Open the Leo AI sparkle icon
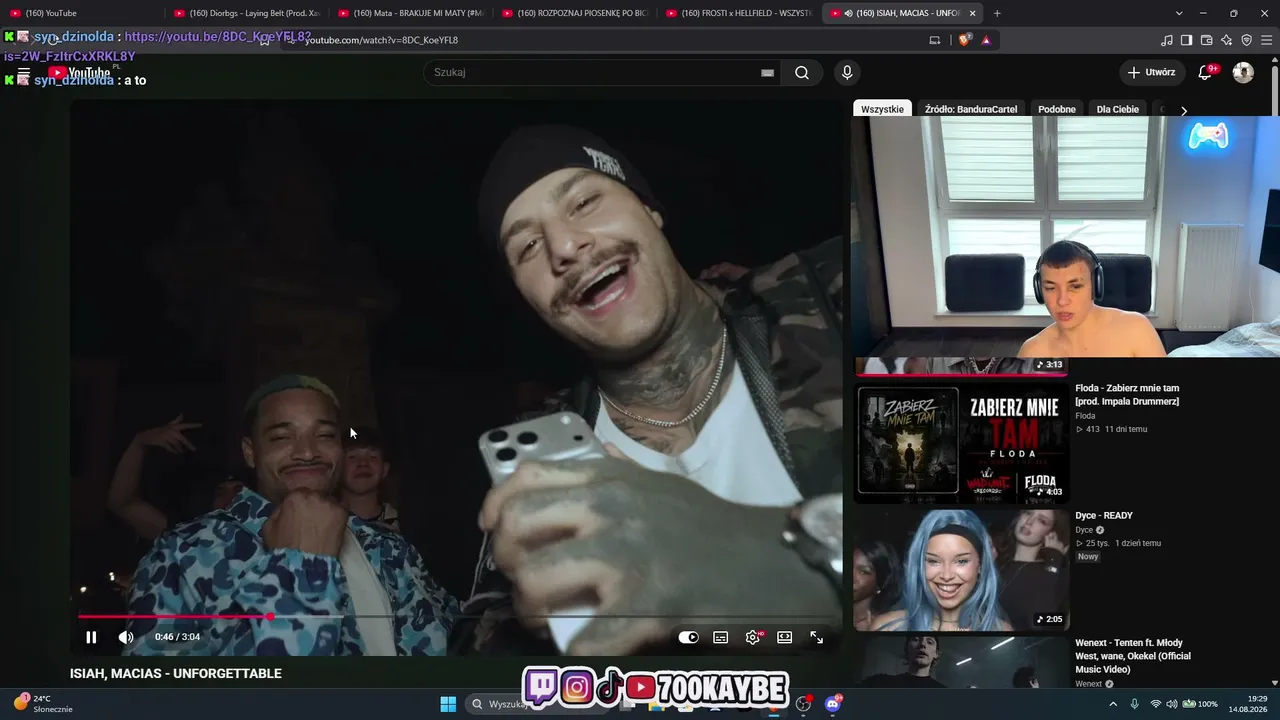The image size is (1280, 720). click(1227, 40)
